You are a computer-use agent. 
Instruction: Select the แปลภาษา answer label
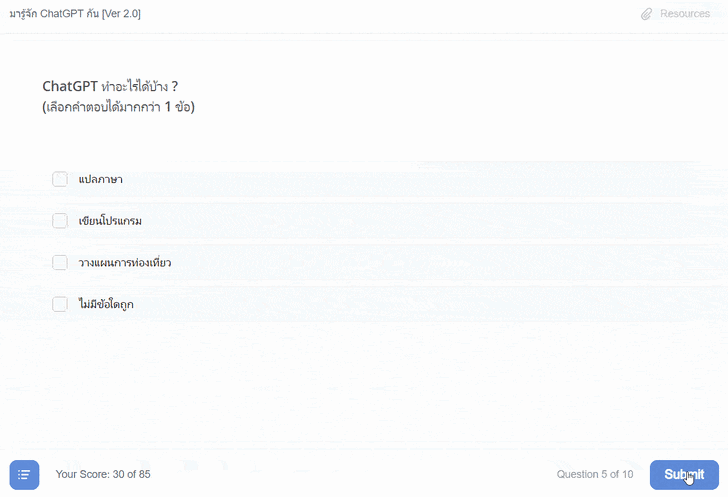[100, 179]
